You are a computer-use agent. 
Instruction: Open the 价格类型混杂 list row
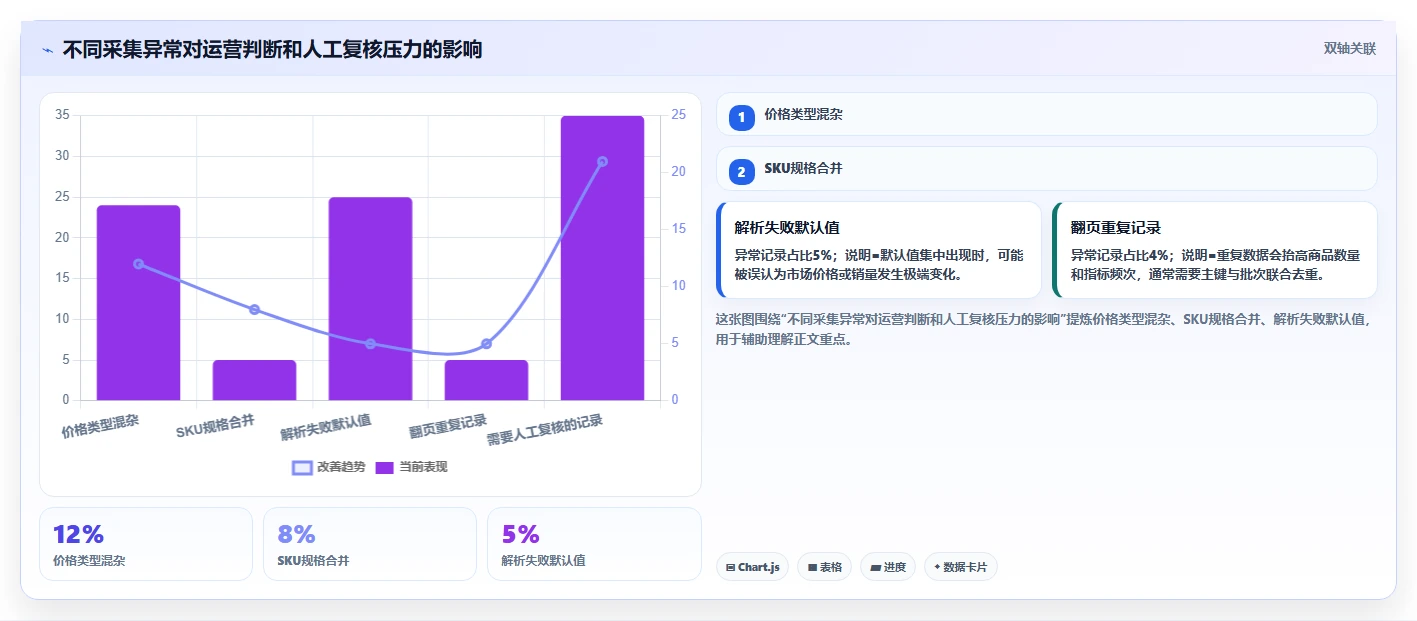[x=1047, y=114]
